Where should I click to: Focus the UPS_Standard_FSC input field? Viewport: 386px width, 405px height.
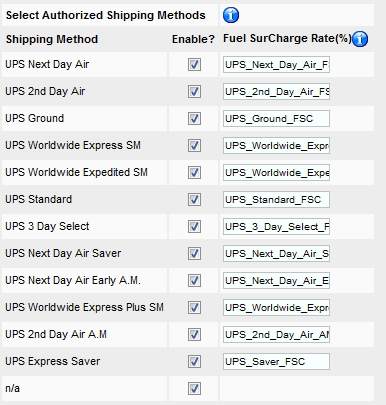coord(276,200)
